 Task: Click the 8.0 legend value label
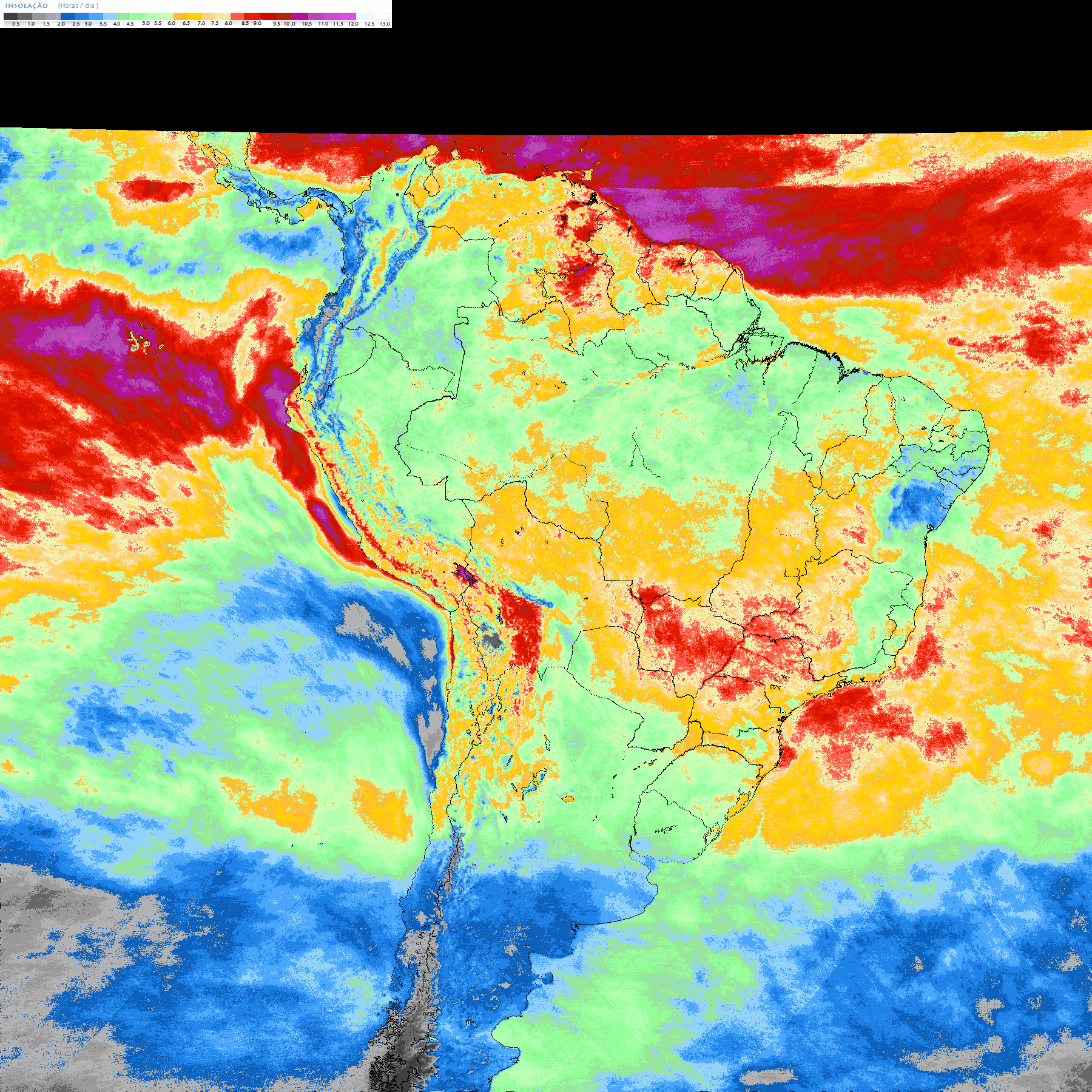point(228,23)
